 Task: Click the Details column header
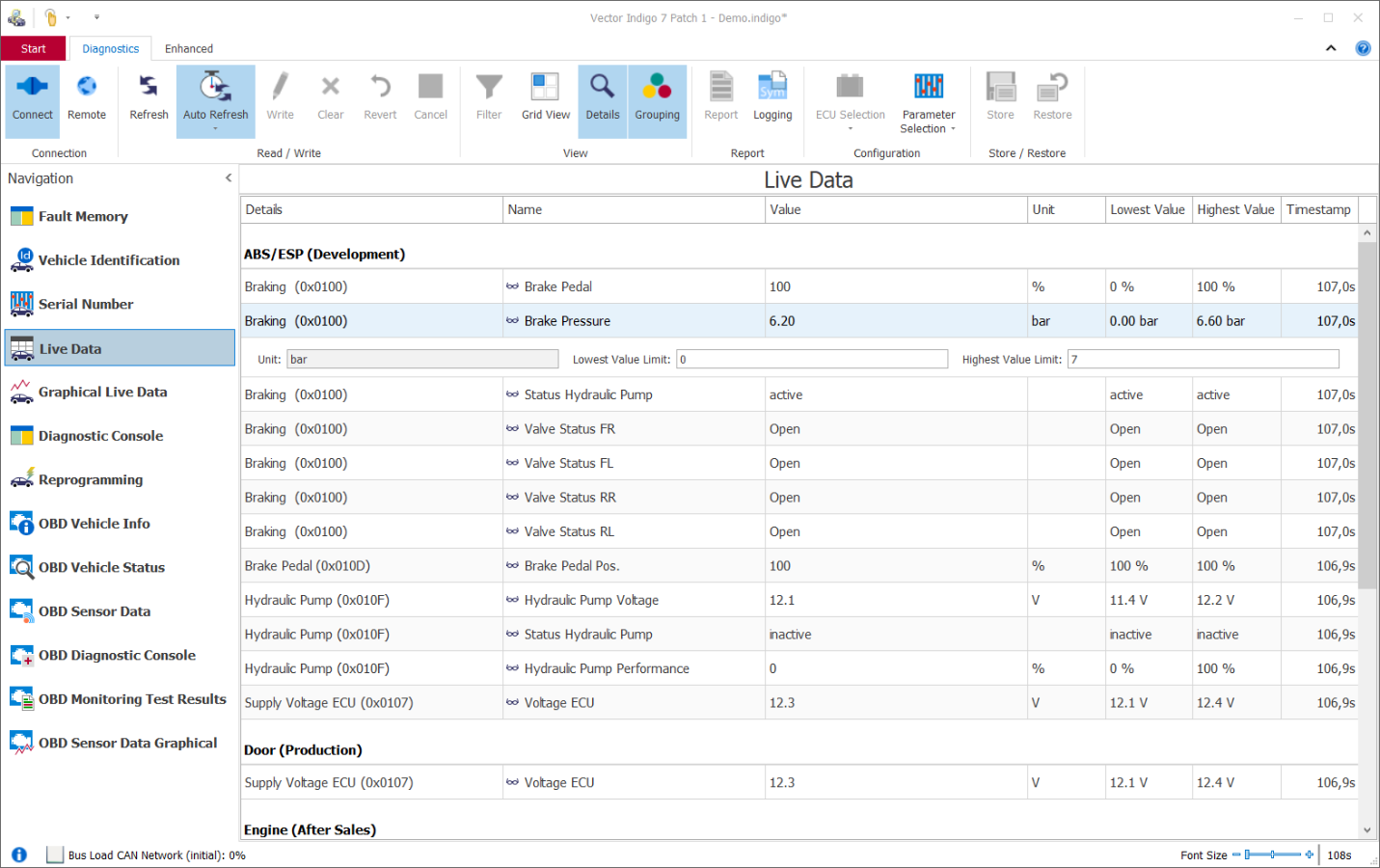coord(371,209)
